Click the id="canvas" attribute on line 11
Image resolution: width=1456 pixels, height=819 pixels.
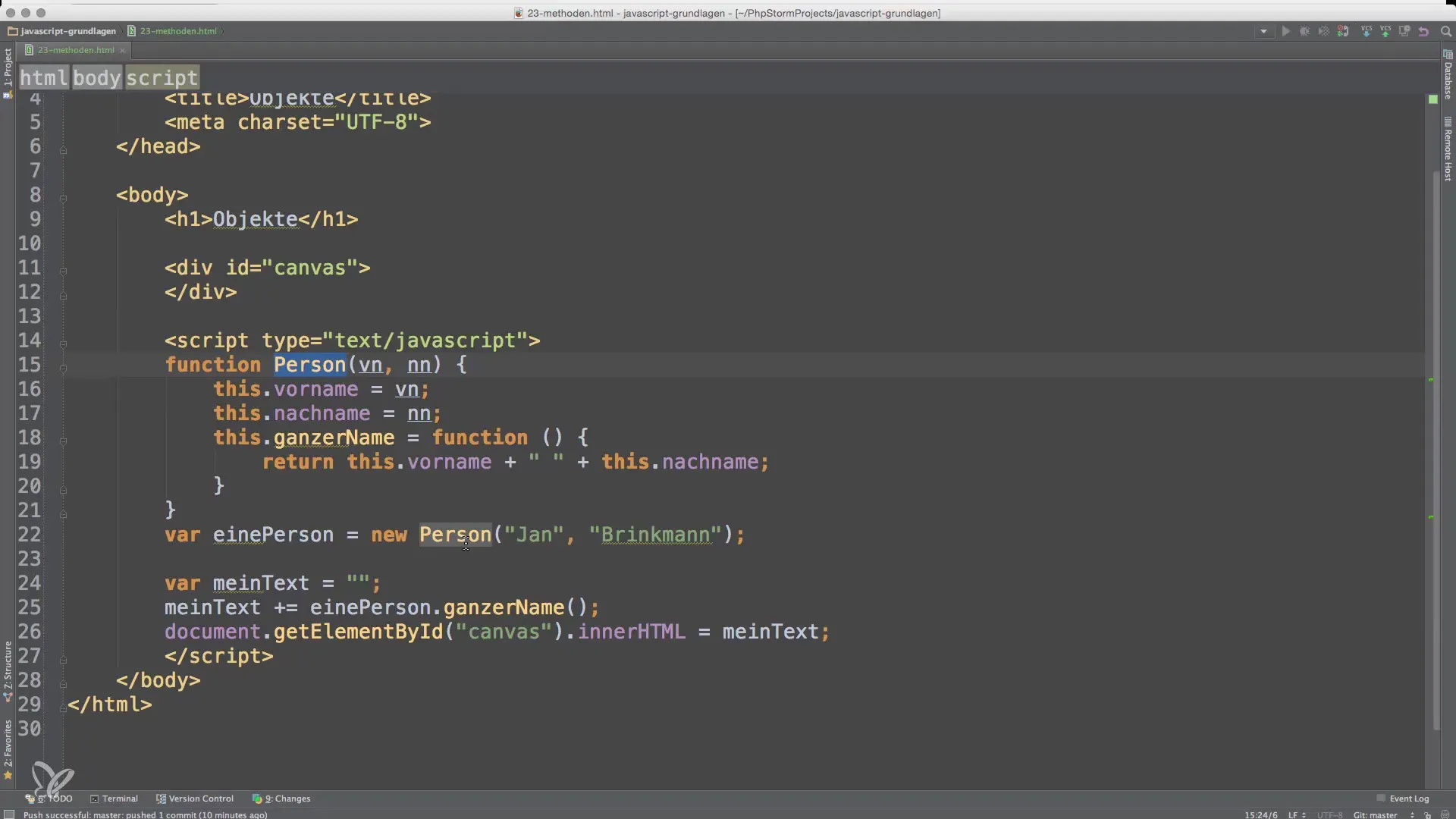pos(292,268)
